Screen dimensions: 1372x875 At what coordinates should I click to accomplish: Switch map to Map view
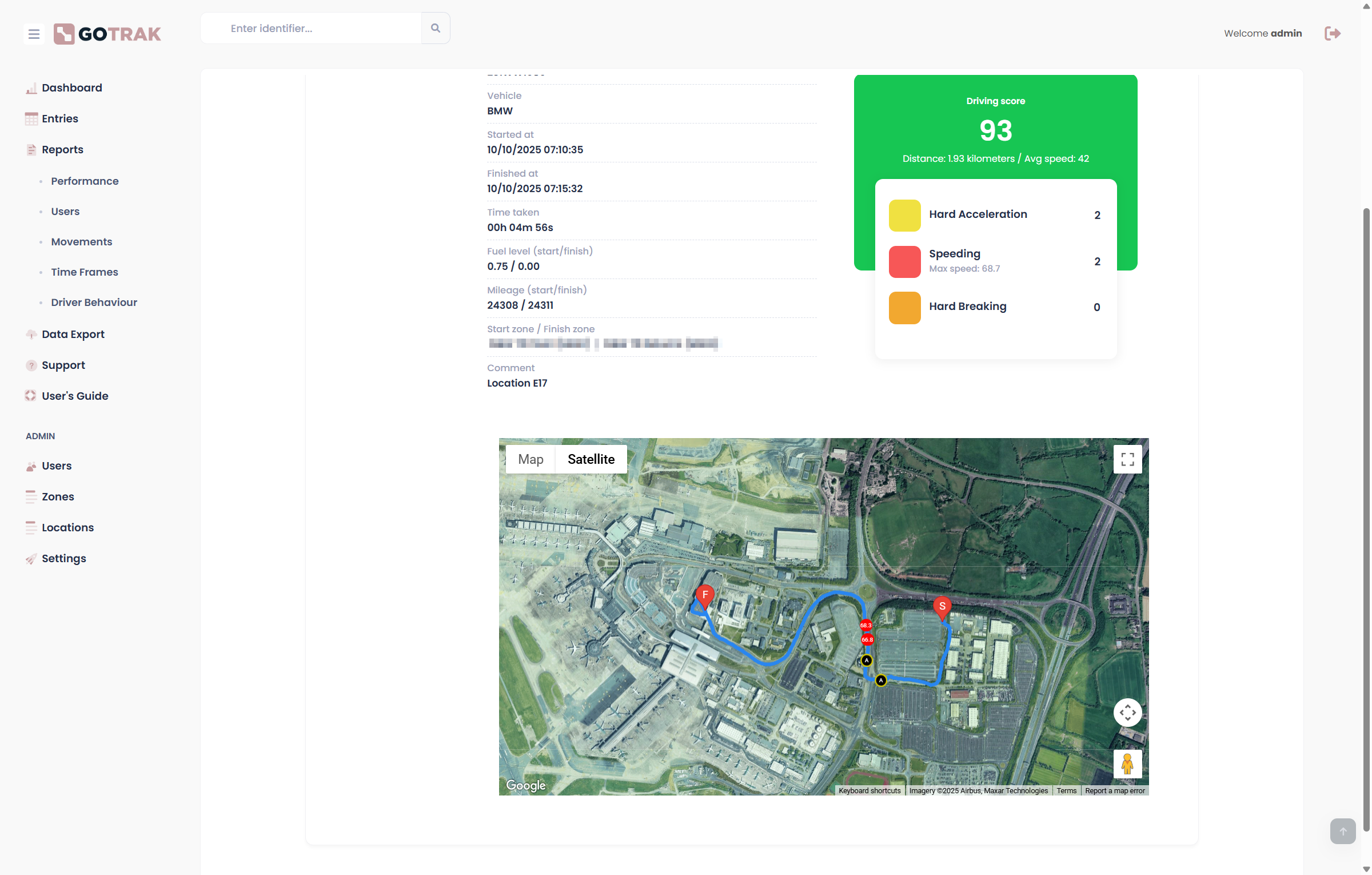pyautogui.click(x=531, y=459)
